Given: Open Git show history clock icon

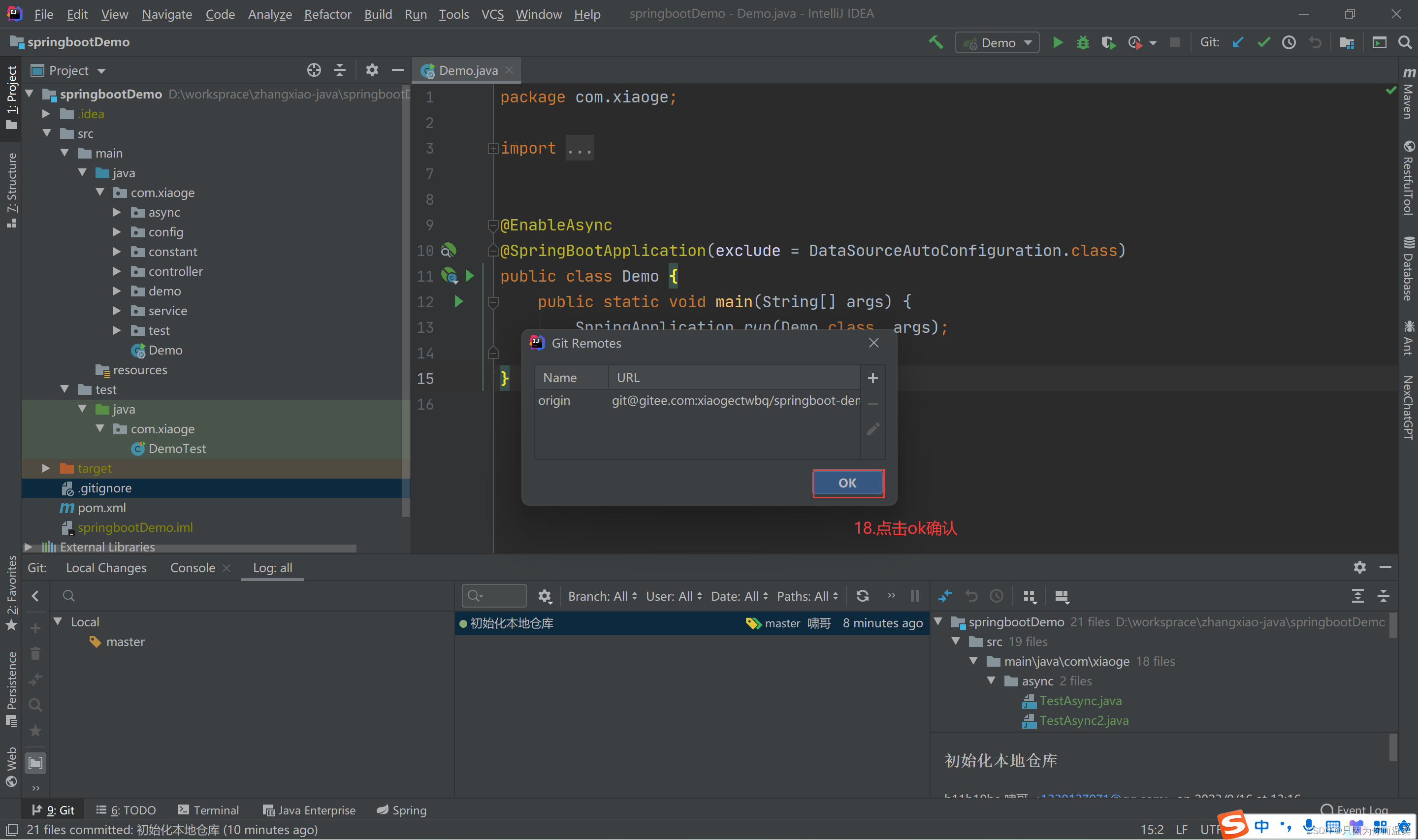Looking at the screenshot, I should 1289,42.
